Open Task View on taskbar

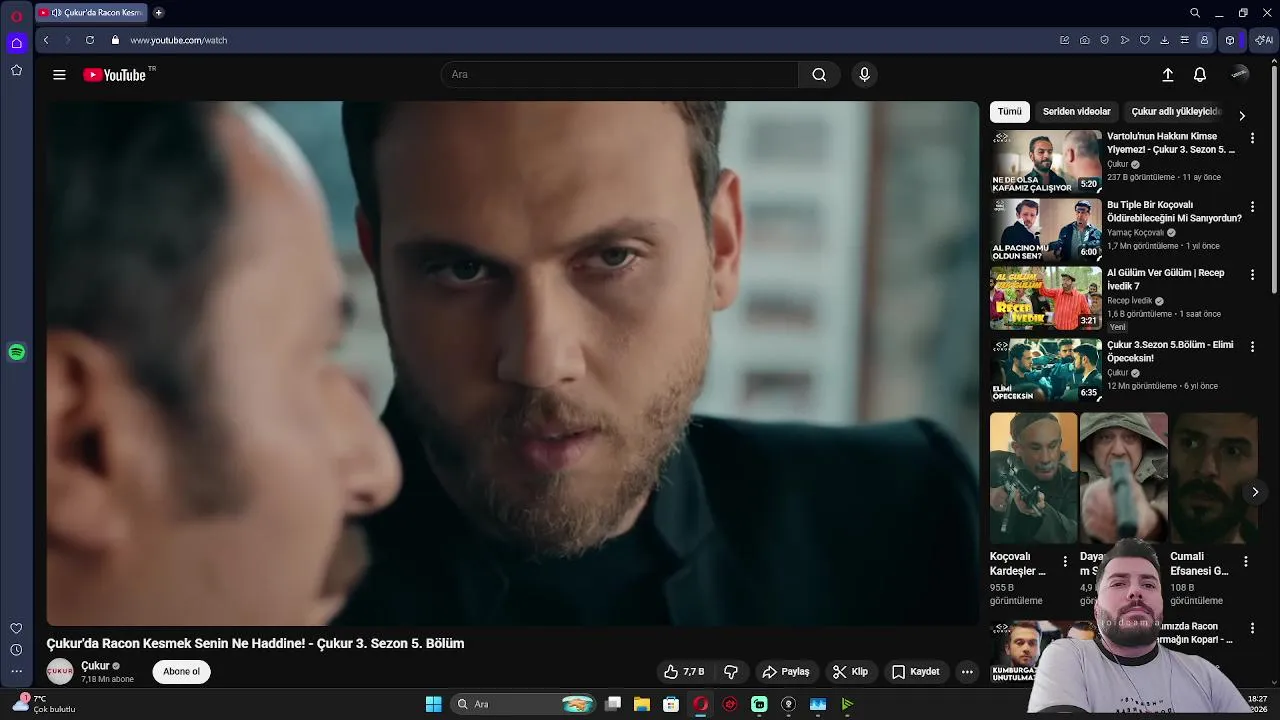coord(613,704)
